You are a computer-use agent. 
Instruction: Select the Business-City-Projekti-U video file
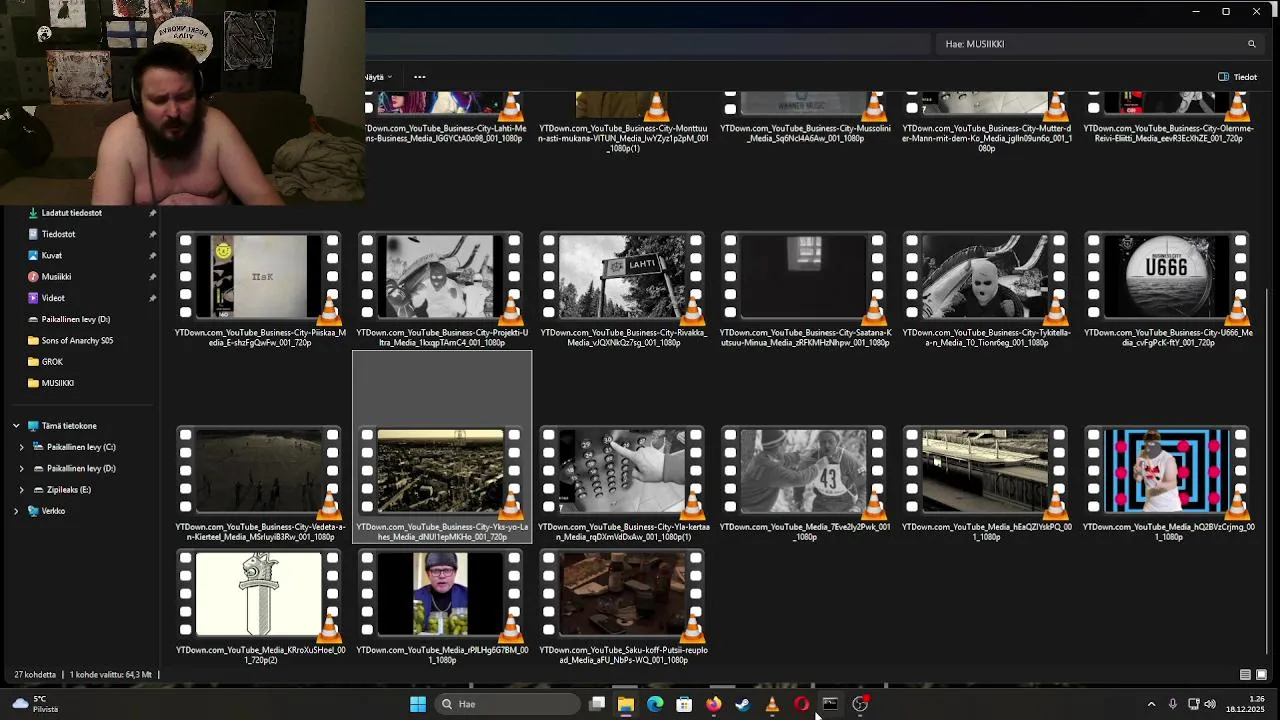click(x=440, y=279)
